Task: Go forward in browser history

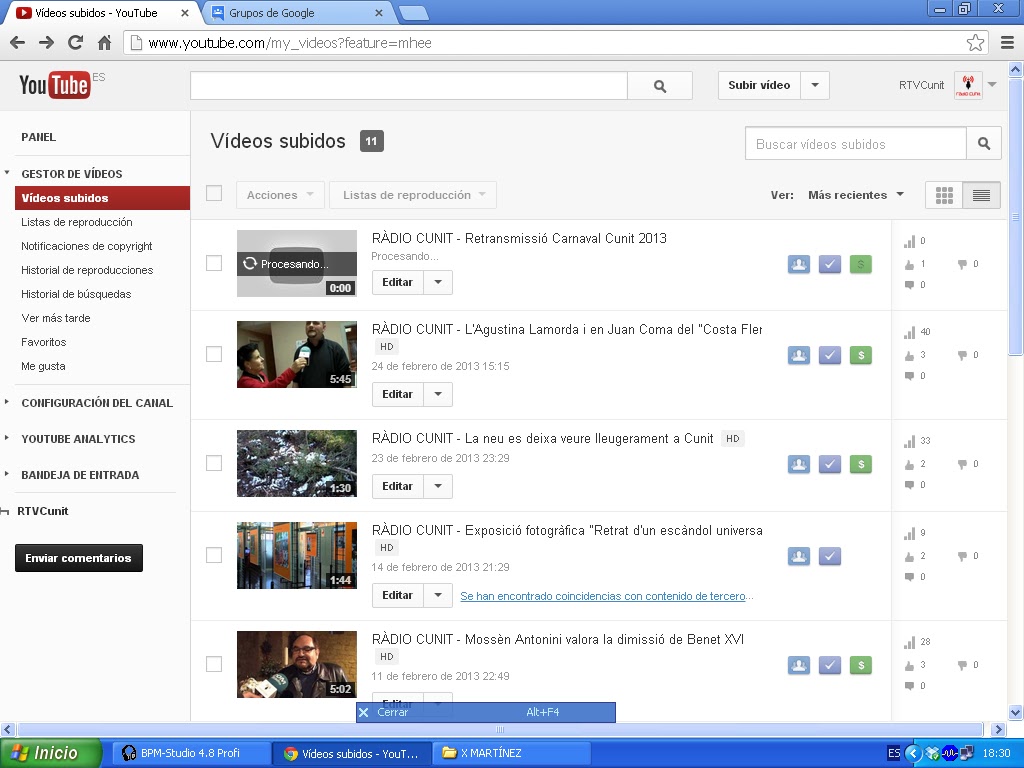Action: (x=46, y=43)
